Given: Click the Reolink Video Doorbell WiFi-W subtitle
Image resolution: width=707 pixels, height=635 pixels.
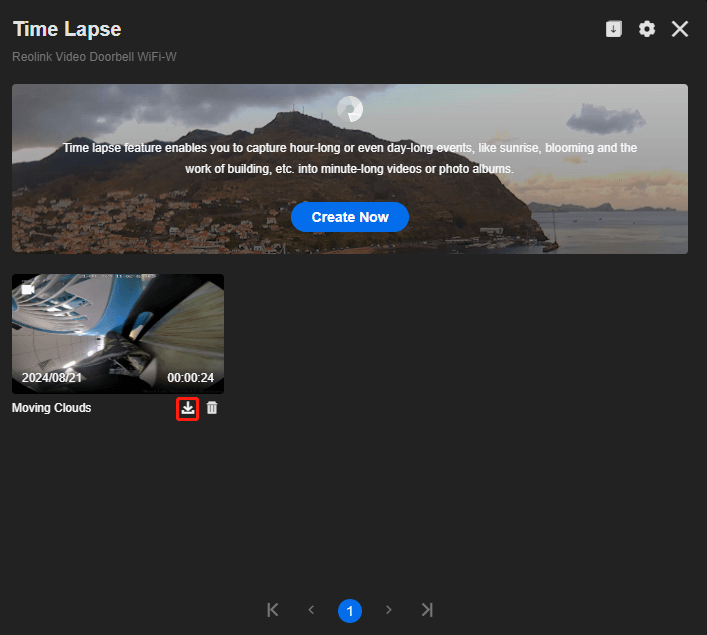Looking at the screenshot, I should [94, 57].
